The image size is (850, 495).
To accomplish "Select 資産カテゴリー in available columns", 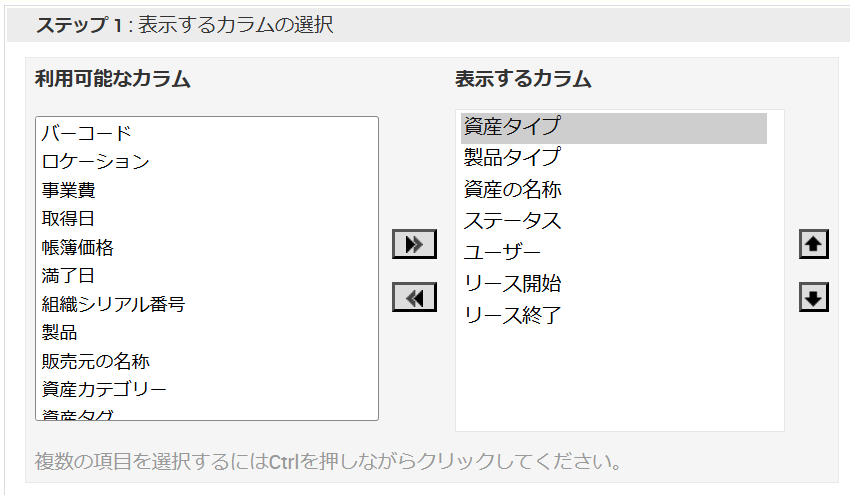I will 105,389.
